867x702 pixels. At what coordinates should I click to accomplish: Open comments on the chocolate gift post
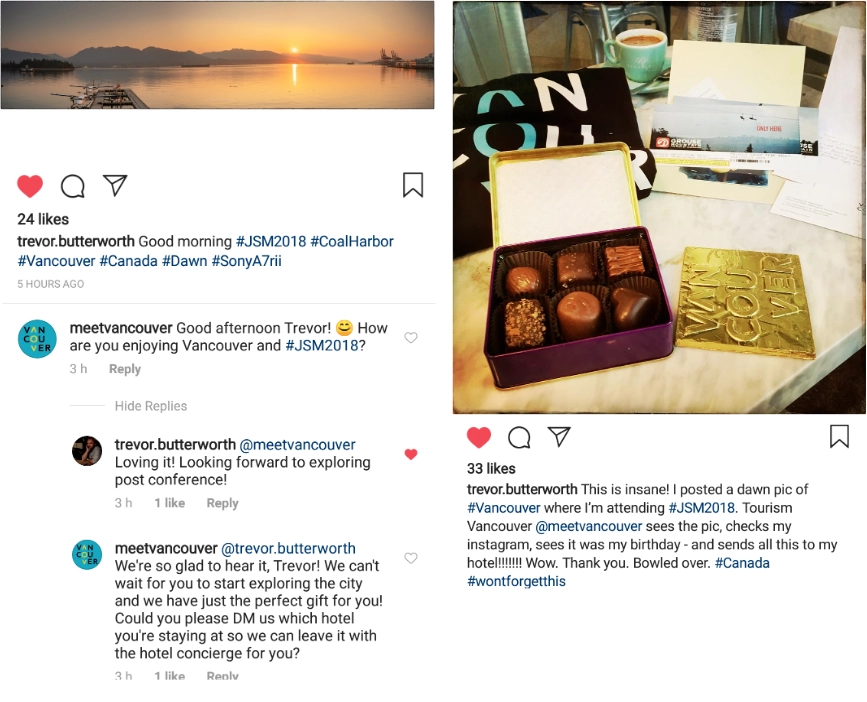(x=519, y=437)
